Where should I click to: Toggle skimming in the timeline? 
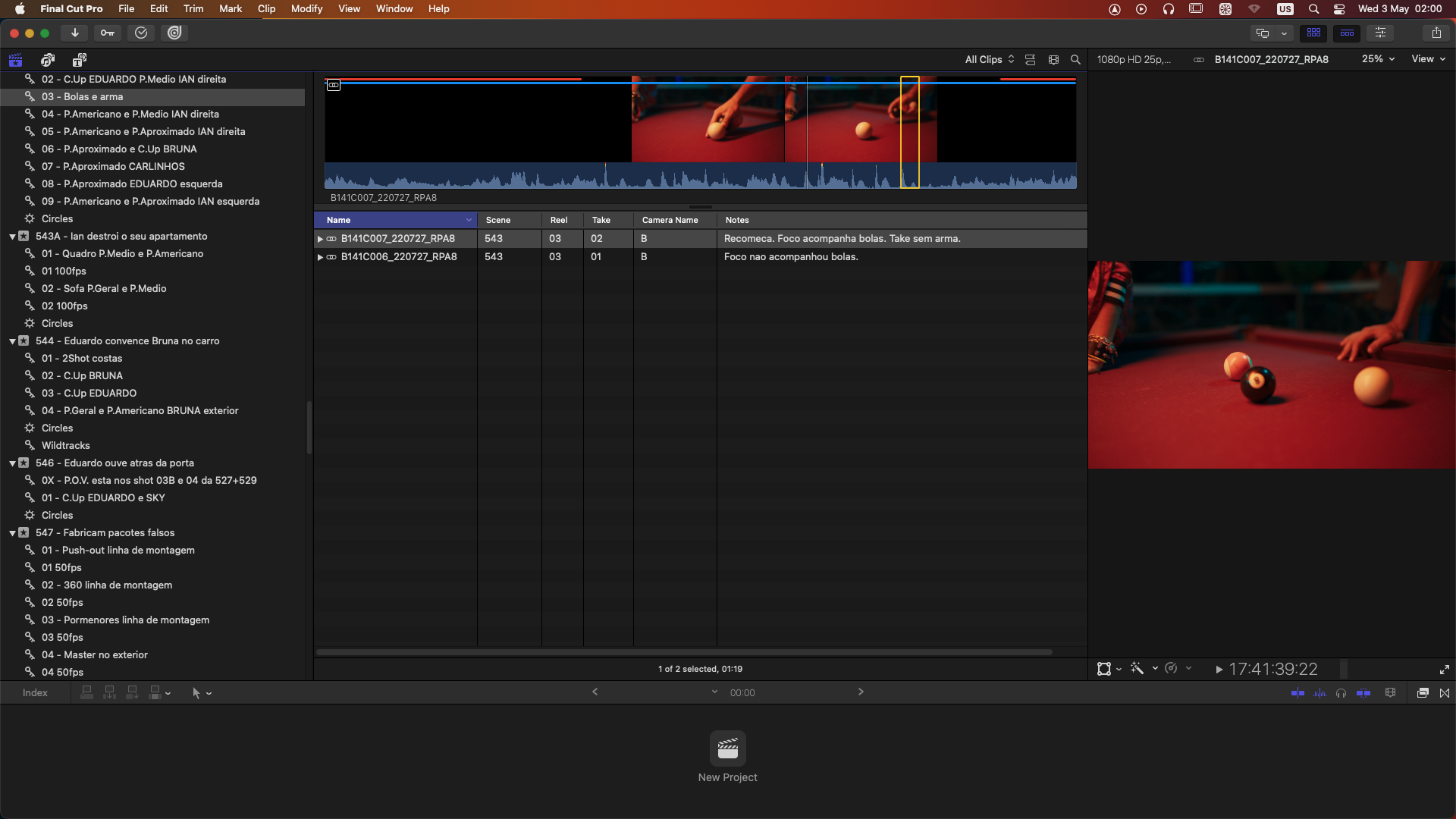pos(1298,692)
